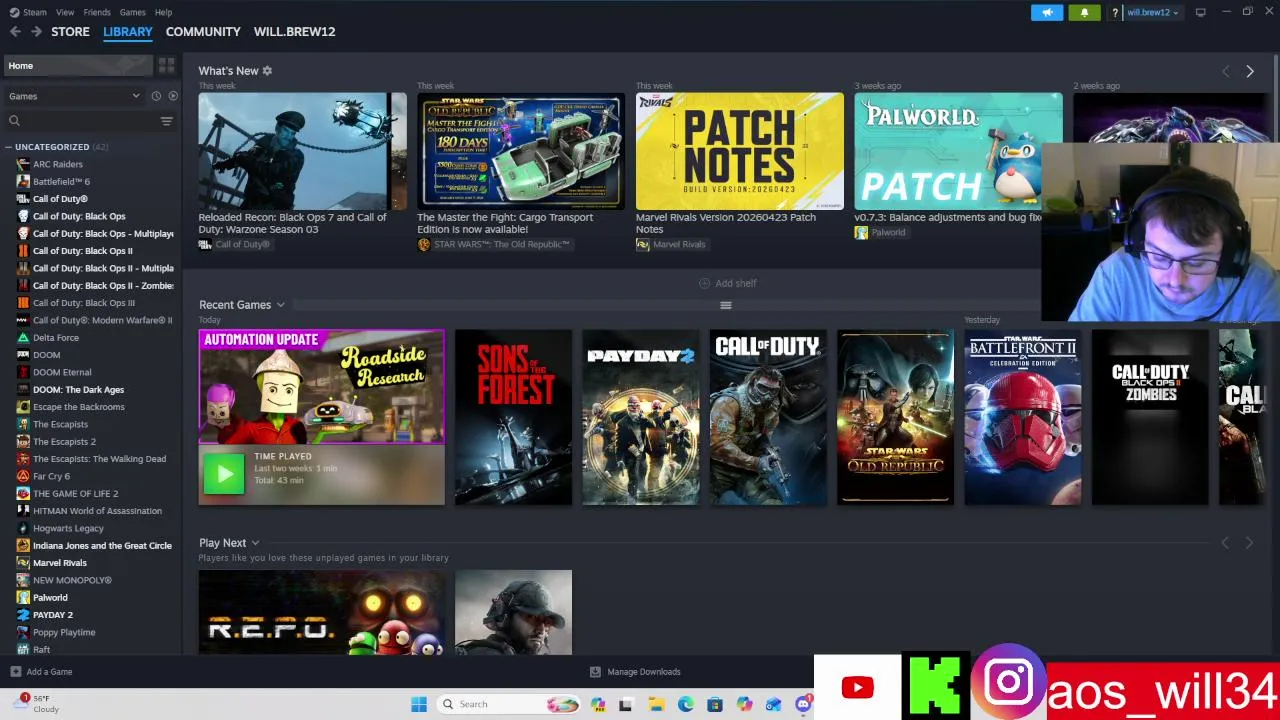Open Manage Downloads
1280x720 pixels.
coord(635,672)
